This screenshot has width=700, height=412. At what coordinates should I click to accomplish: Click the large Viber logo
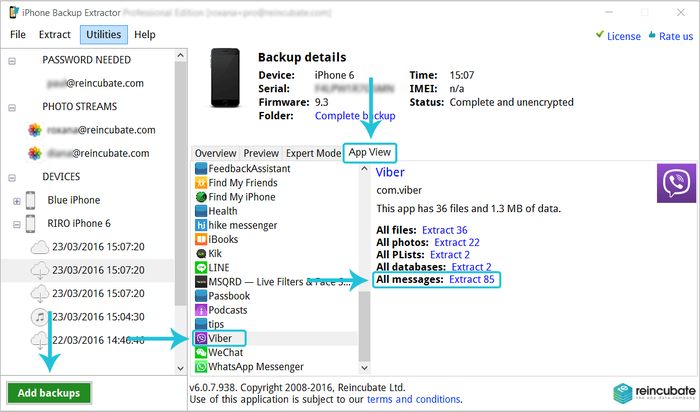(x=676, y=183)
